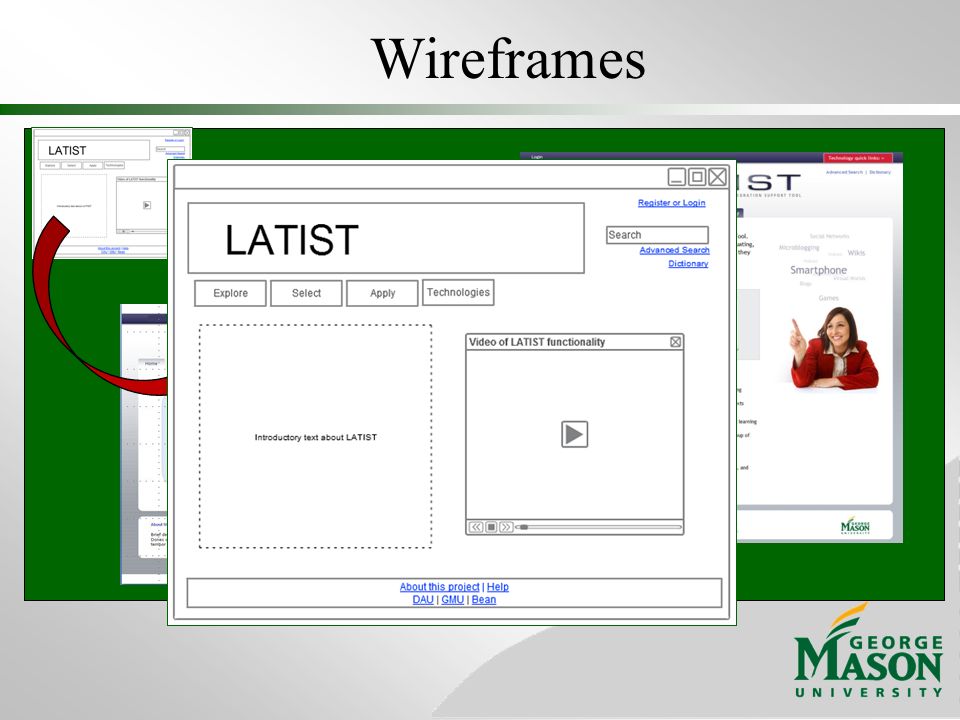Click the play icon in small thumbnail wireframe

(x=147, y=205)
